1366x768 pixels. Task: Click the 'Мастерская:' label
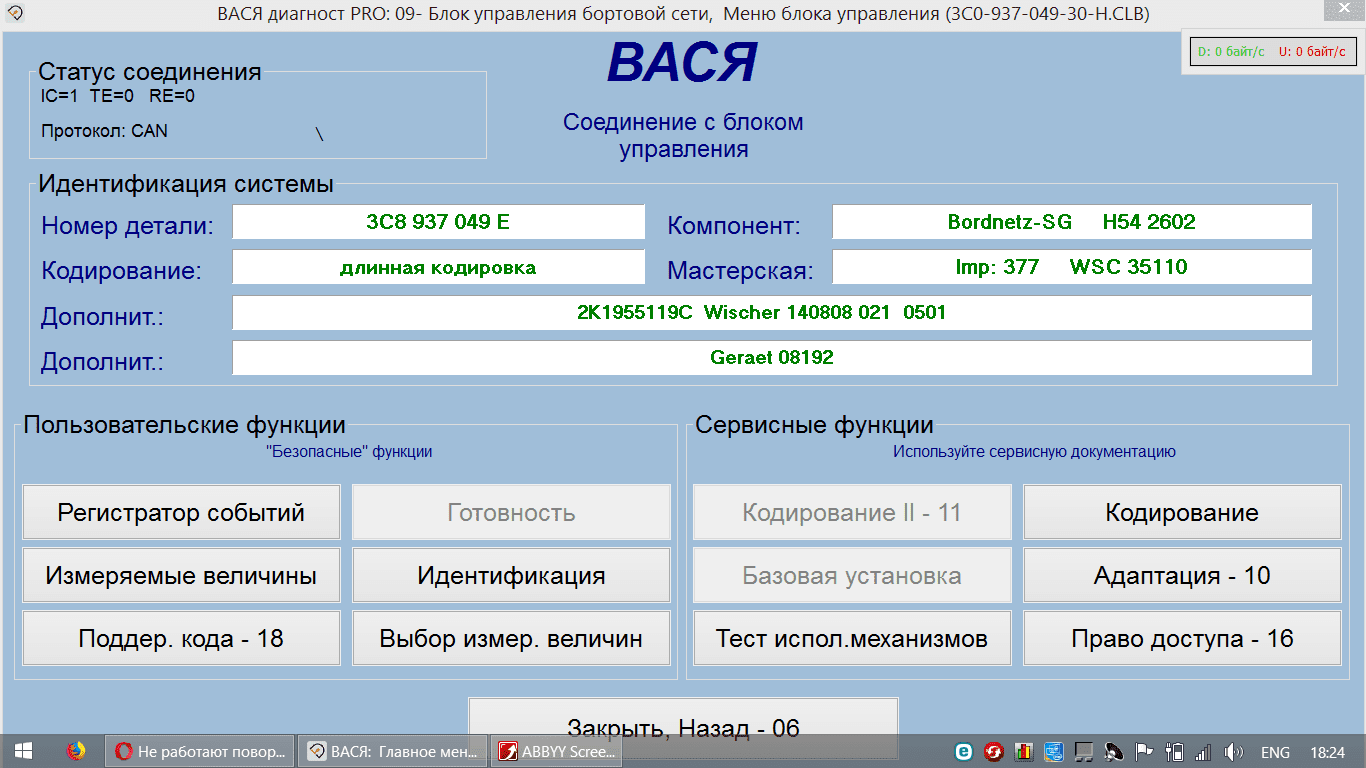[740, 271]
